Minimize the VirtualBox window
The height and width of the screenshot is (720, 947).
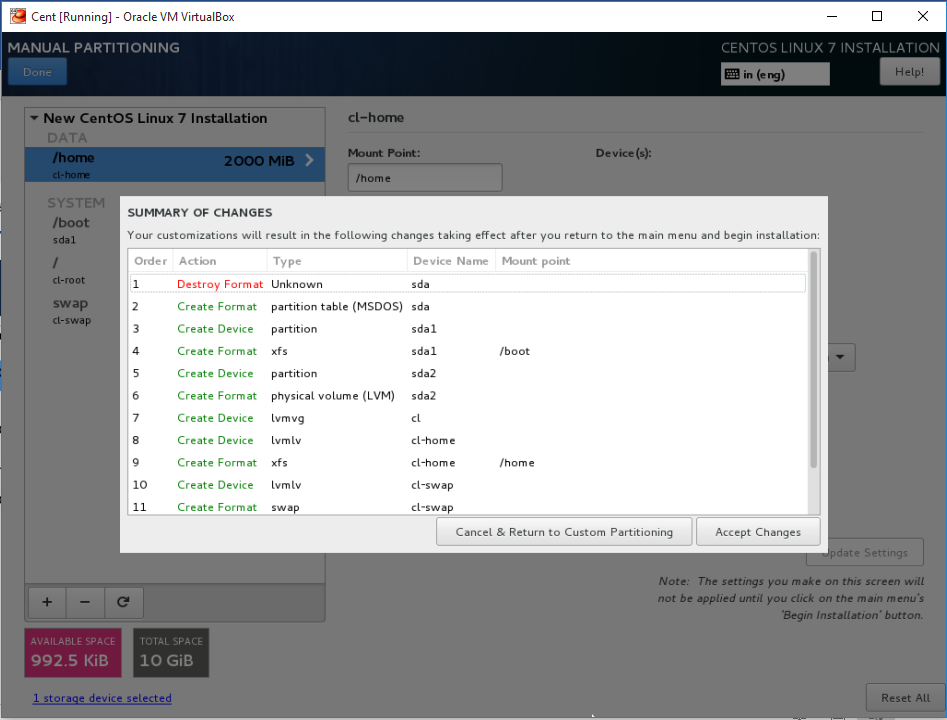click(832, 16)
